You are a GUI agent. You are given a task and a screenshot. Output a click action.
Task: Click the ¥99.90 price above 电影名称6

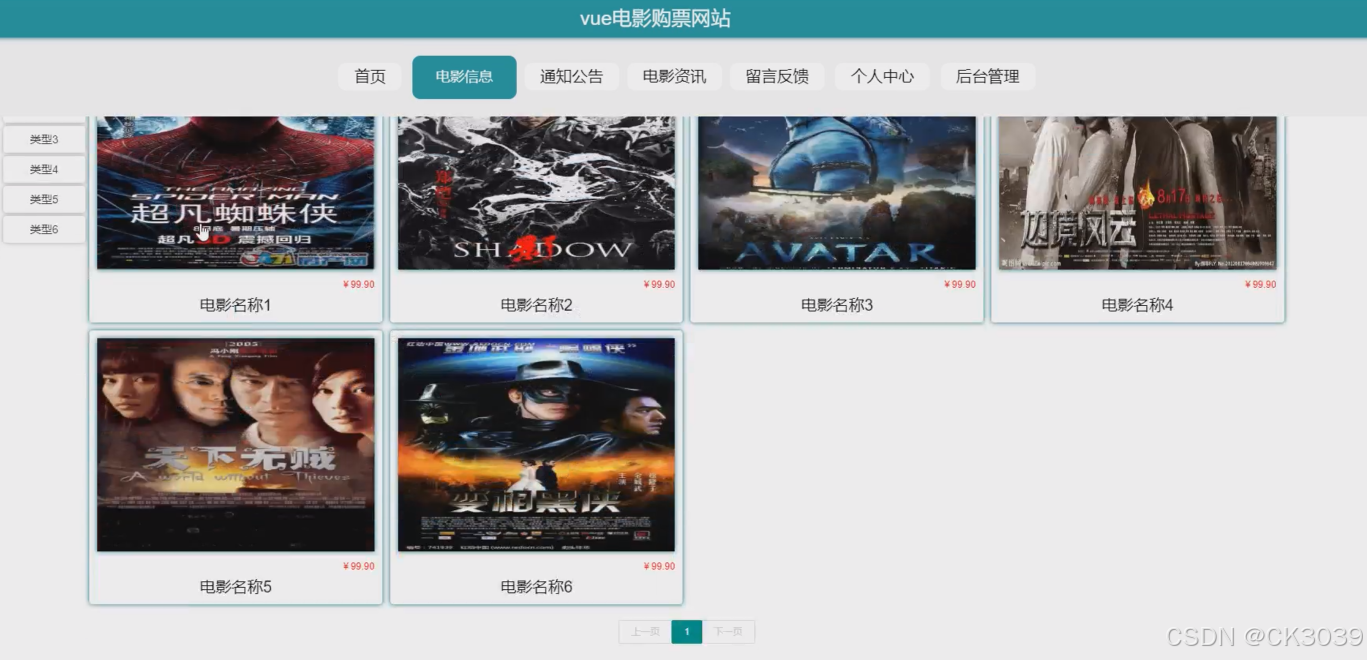click(x=659, y=567)
